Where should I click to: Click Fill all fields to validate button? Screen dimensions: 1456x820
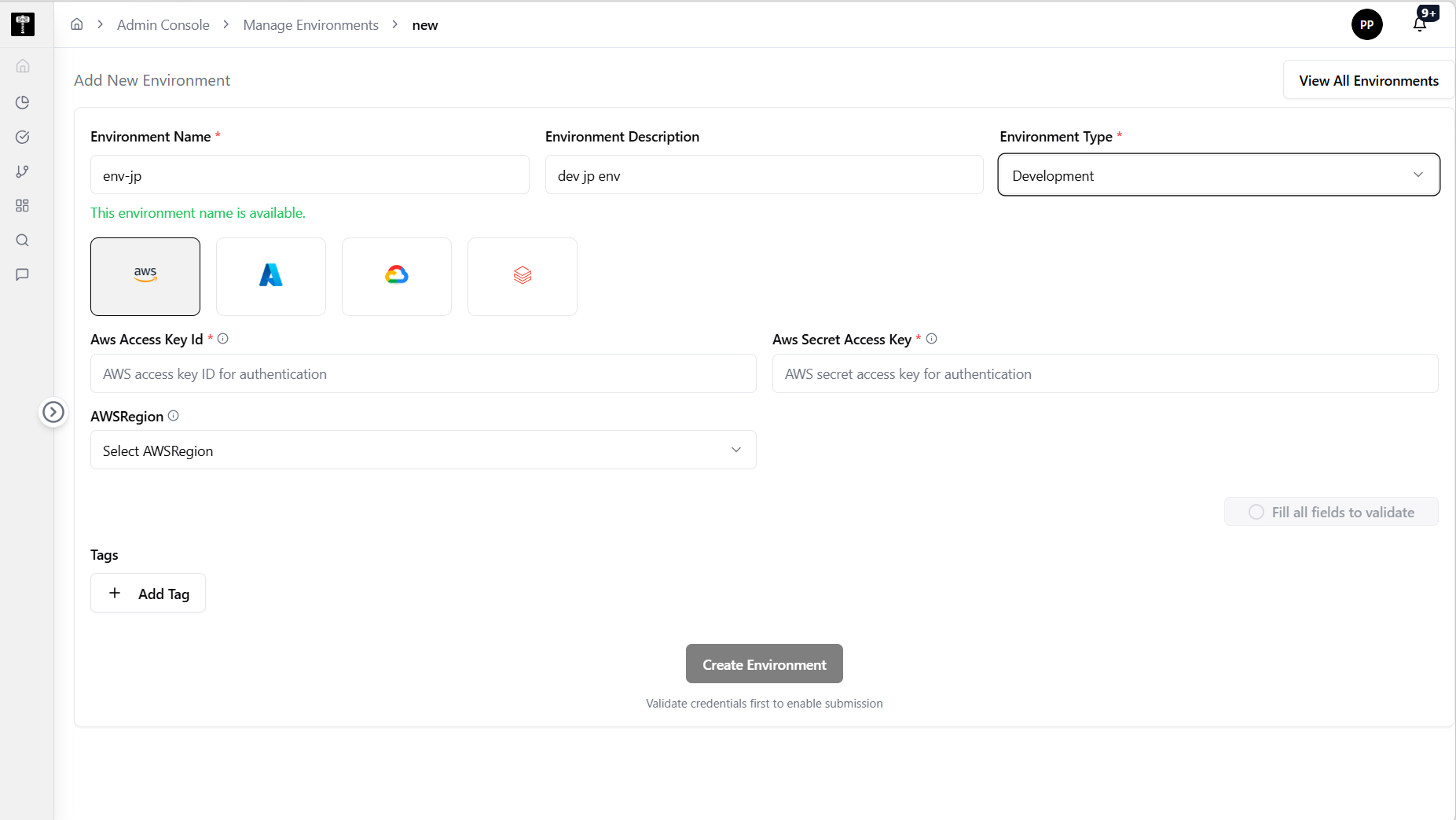1331,512
